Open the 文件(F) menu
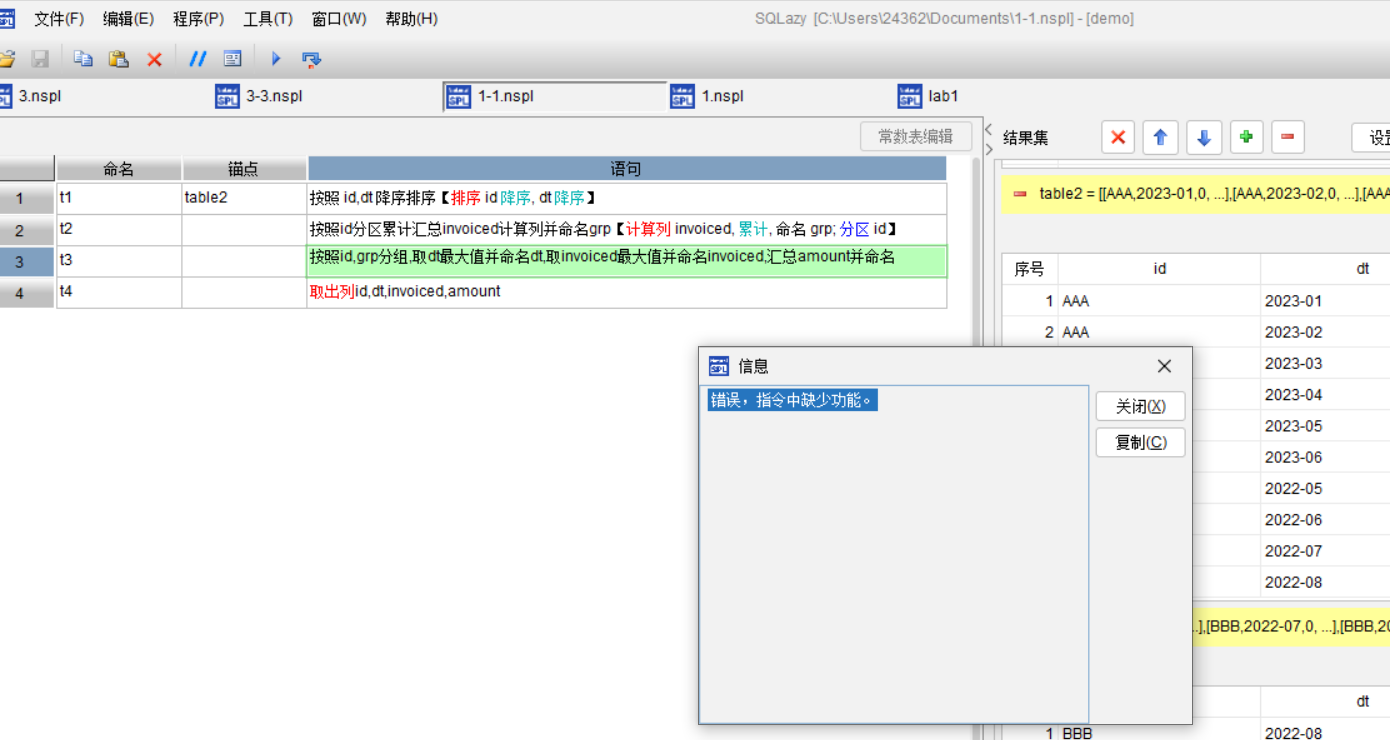Viewport: 1390px width, 740px height. [59, 19]
